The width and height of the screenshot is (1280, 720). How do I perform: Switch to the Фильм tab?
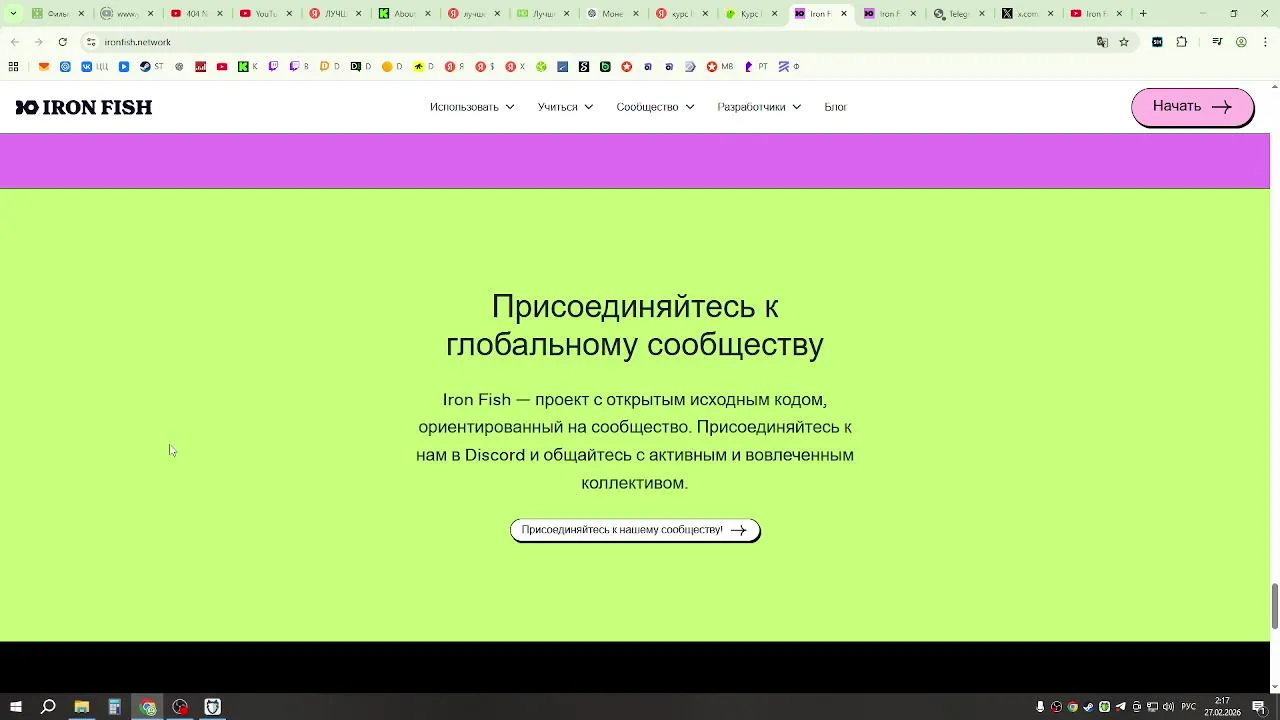coord(57,14)
